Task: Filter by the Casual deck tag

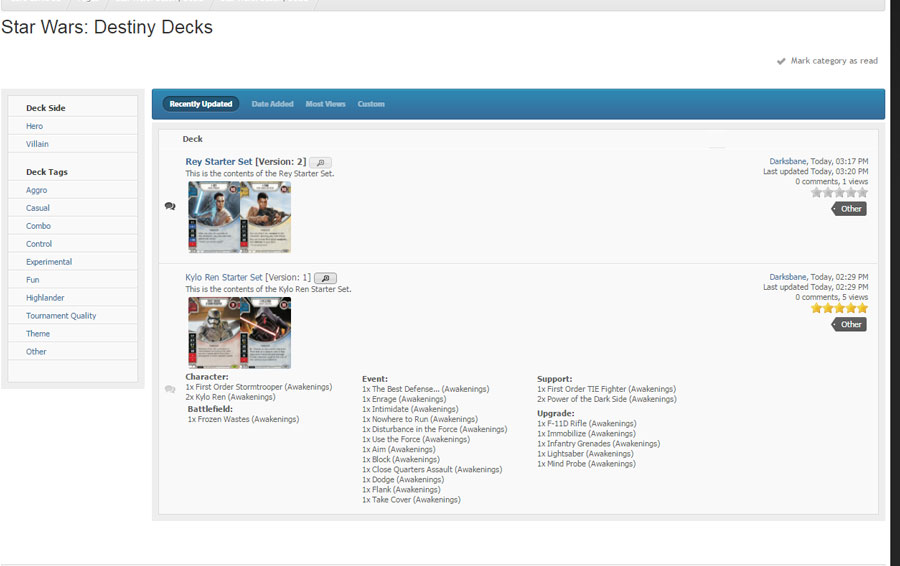Action: [38, 208]
